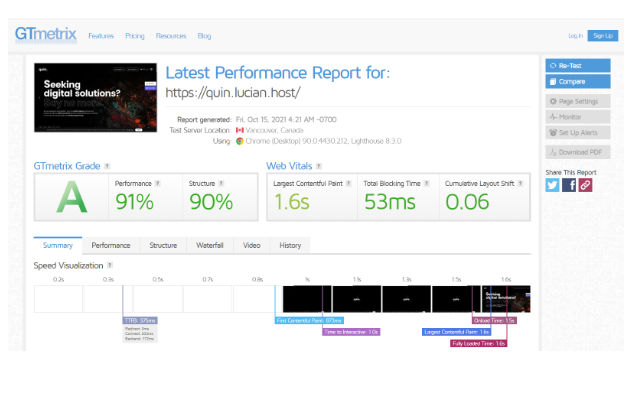Open the Performance tab
Screen dimensions: 635x393
[x=111, y=246]
